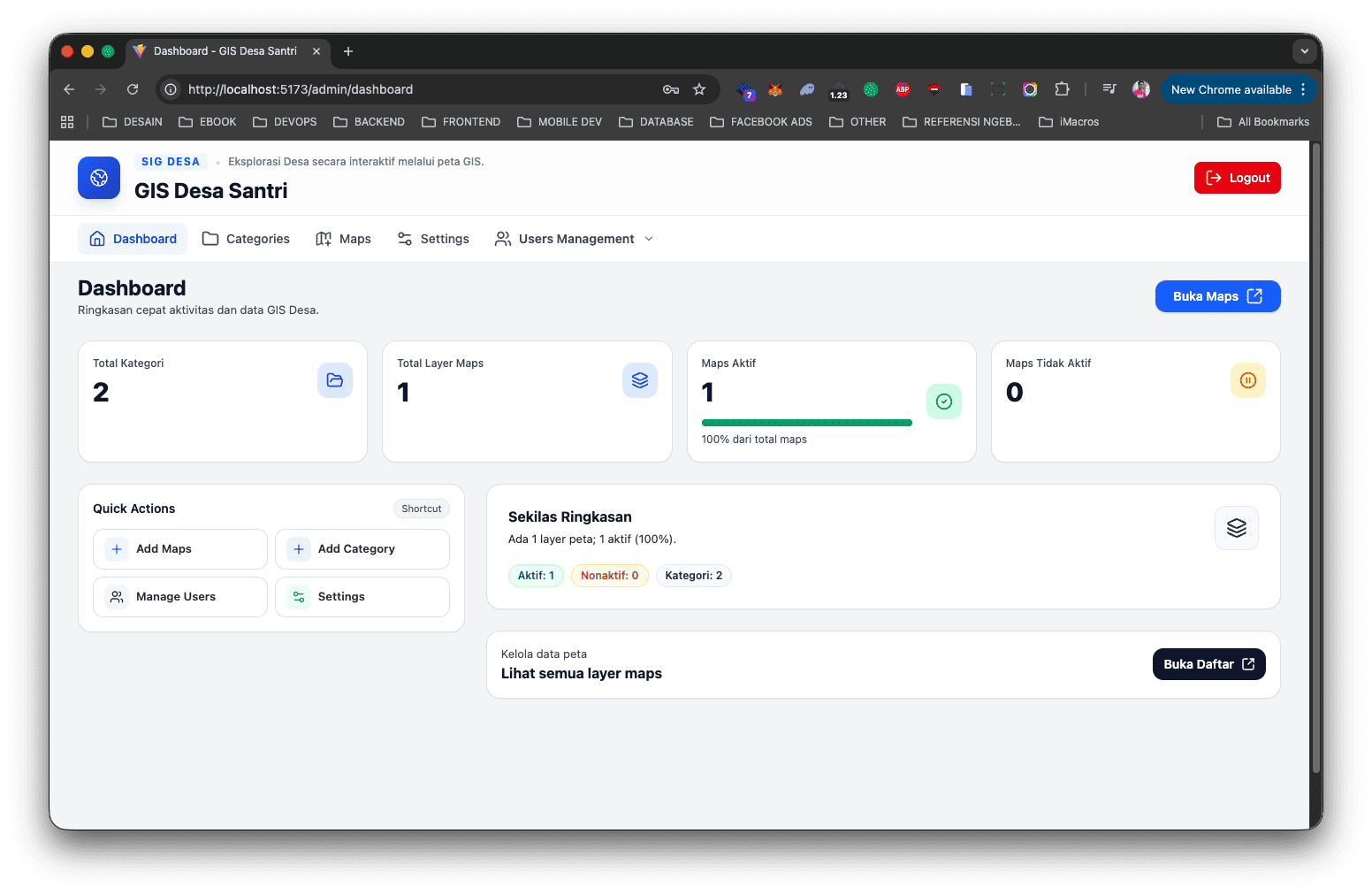
Task: Click the GIS Desa Santri globe logo
Action: 99,178
